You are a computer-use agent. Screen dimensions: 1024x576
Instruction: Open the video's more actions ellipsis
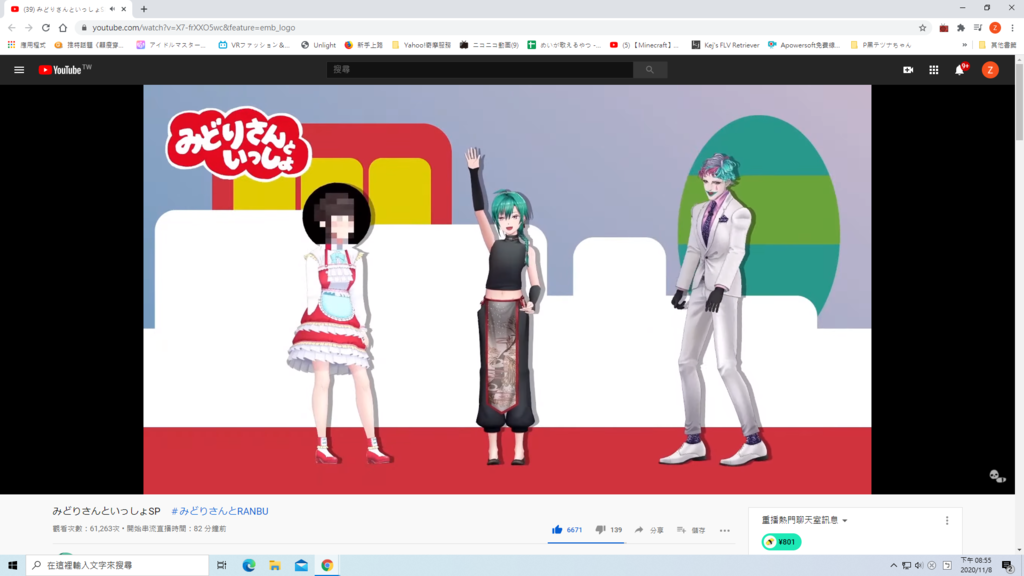coord(725,530)
